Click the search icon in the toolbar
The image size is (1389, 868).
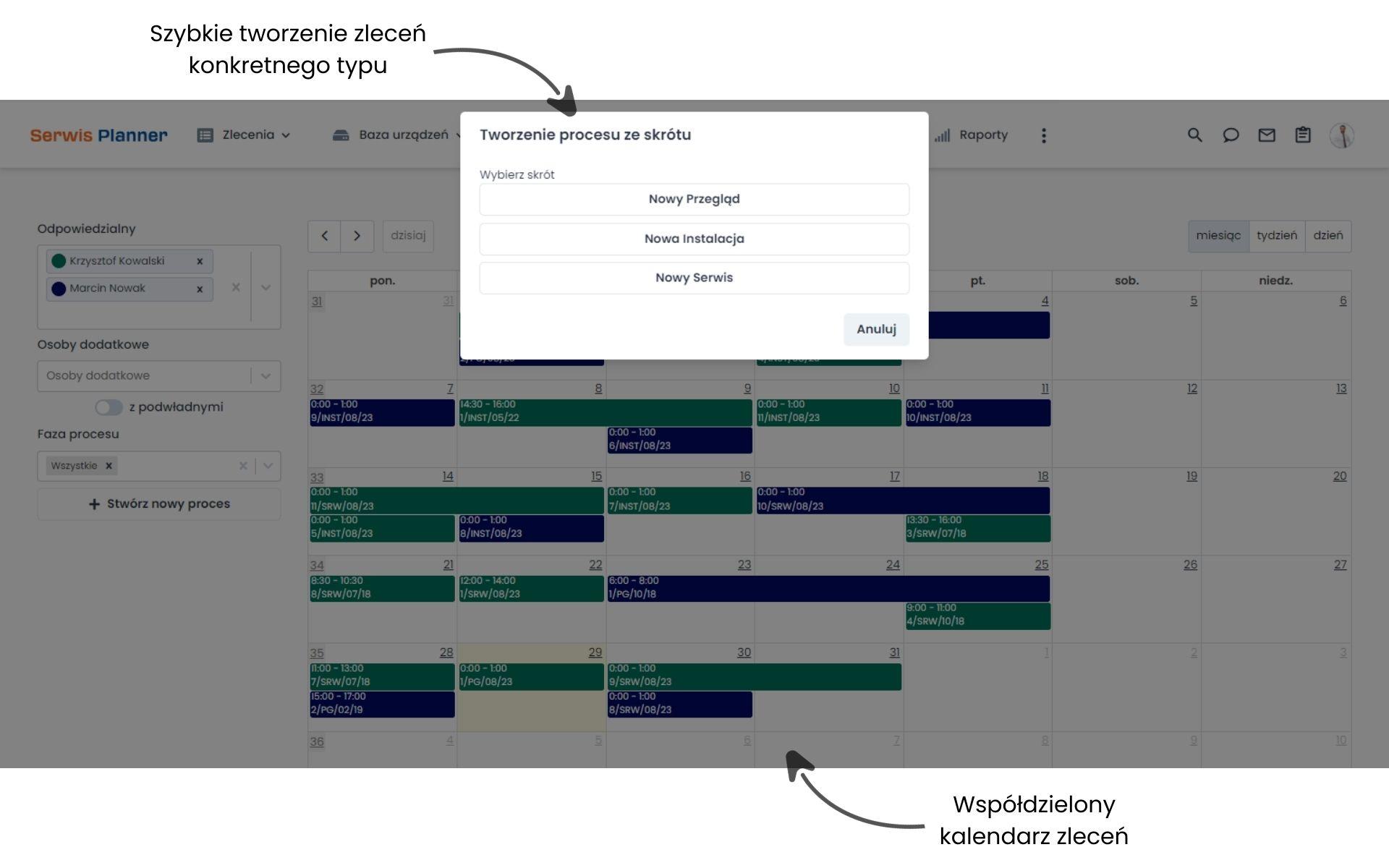point(1193,135)
